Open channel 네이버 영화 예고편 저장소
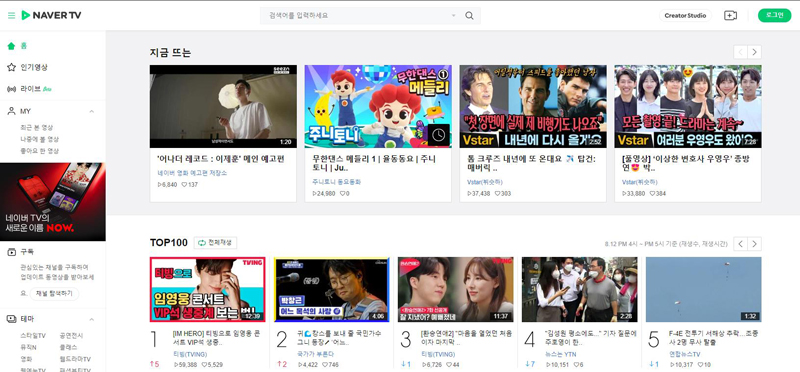This screenshot has width=800, height=372. 192,173
